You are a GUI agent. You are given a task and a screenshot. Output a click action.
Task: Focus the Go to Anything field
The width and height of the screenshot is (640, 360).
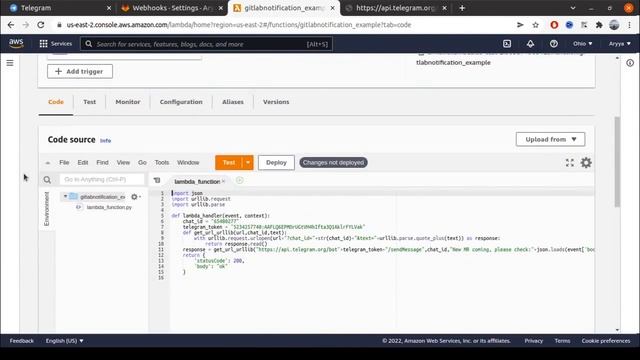(102, 180)
